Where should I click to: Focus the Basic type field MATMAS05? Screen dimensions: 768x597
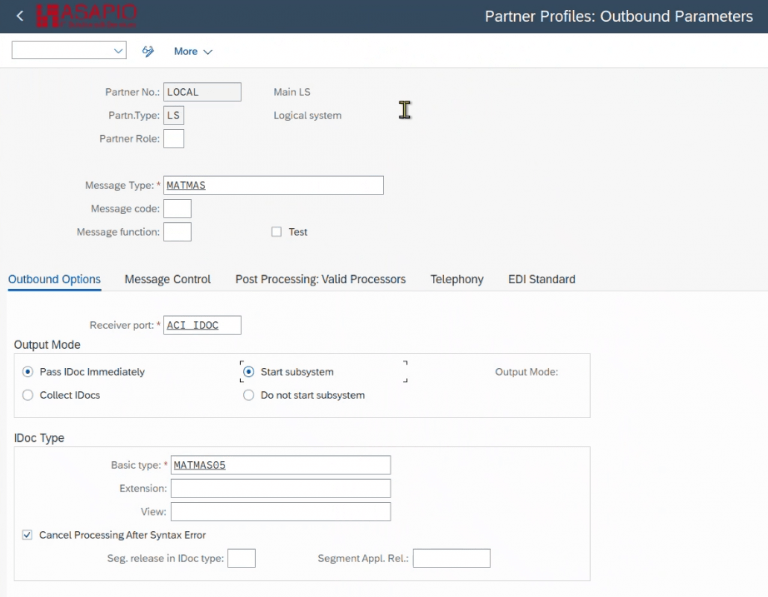tap(280, 465)
